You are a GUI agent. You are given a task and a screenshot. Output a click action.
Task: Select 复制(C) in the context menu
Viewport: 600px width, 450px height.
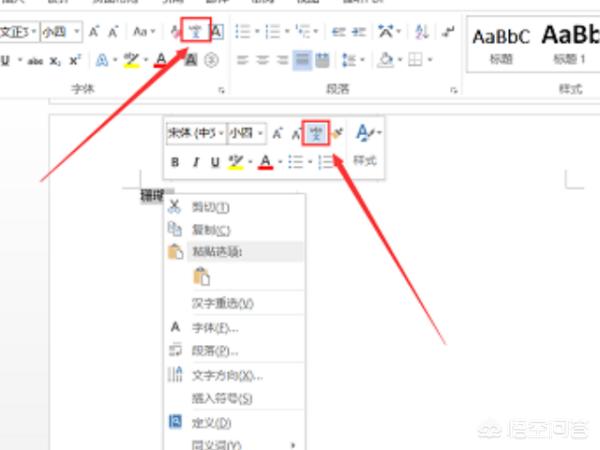[210, 230]
